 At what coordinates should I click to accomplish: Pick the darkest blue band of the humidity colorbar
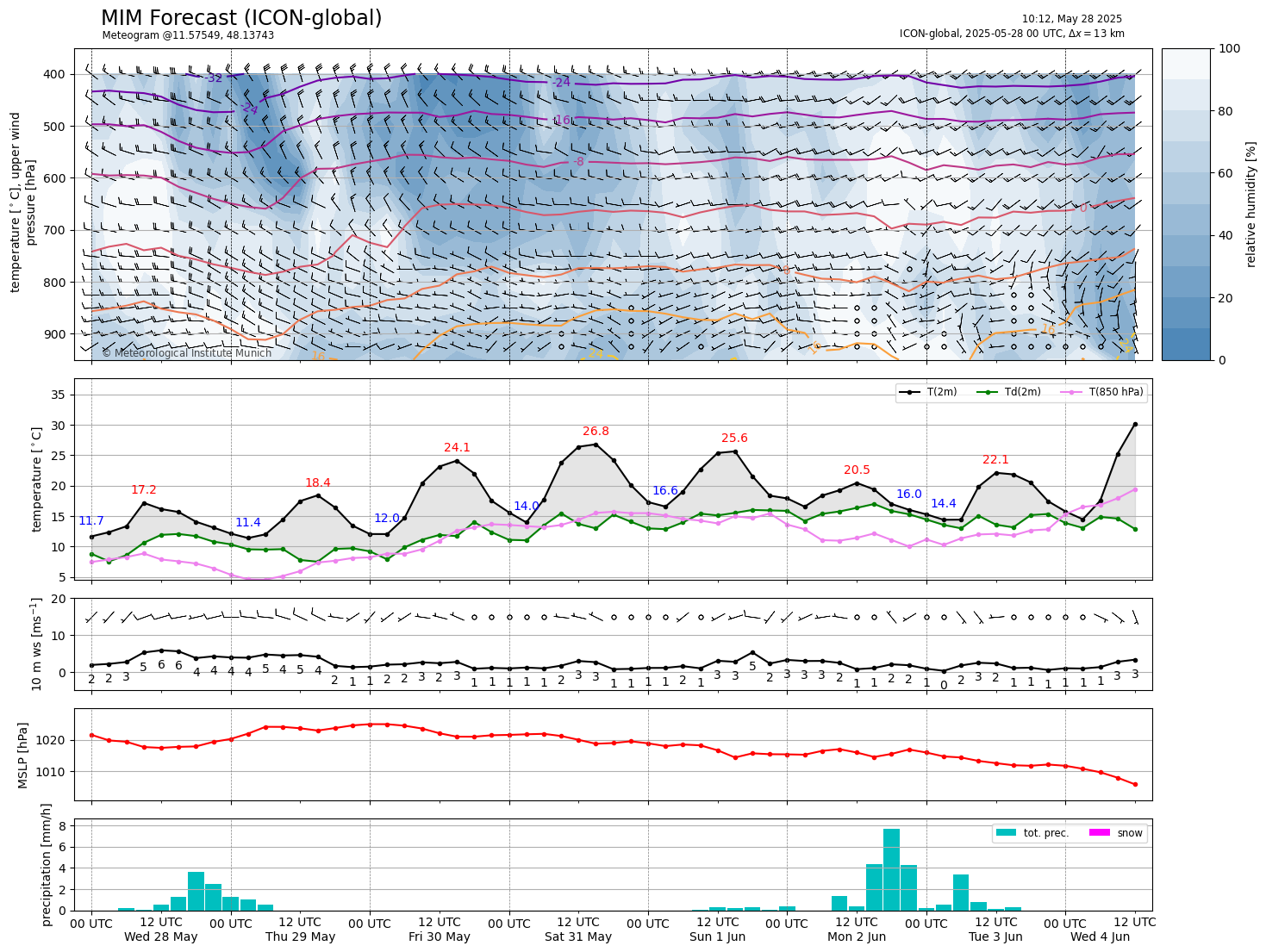(x=1186, y=344)
